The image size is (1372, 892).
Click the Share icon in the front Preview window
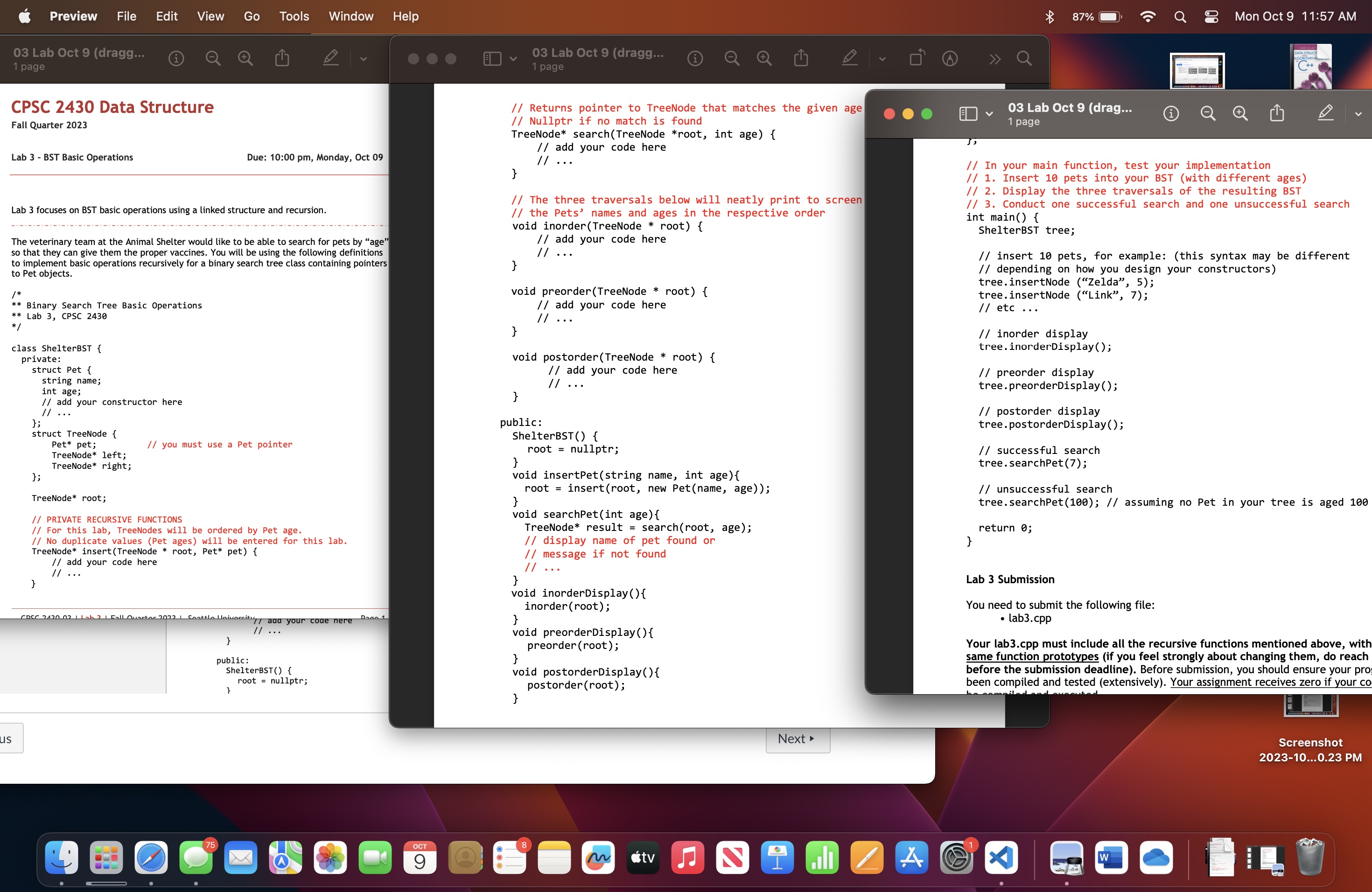coord(1277,113)
